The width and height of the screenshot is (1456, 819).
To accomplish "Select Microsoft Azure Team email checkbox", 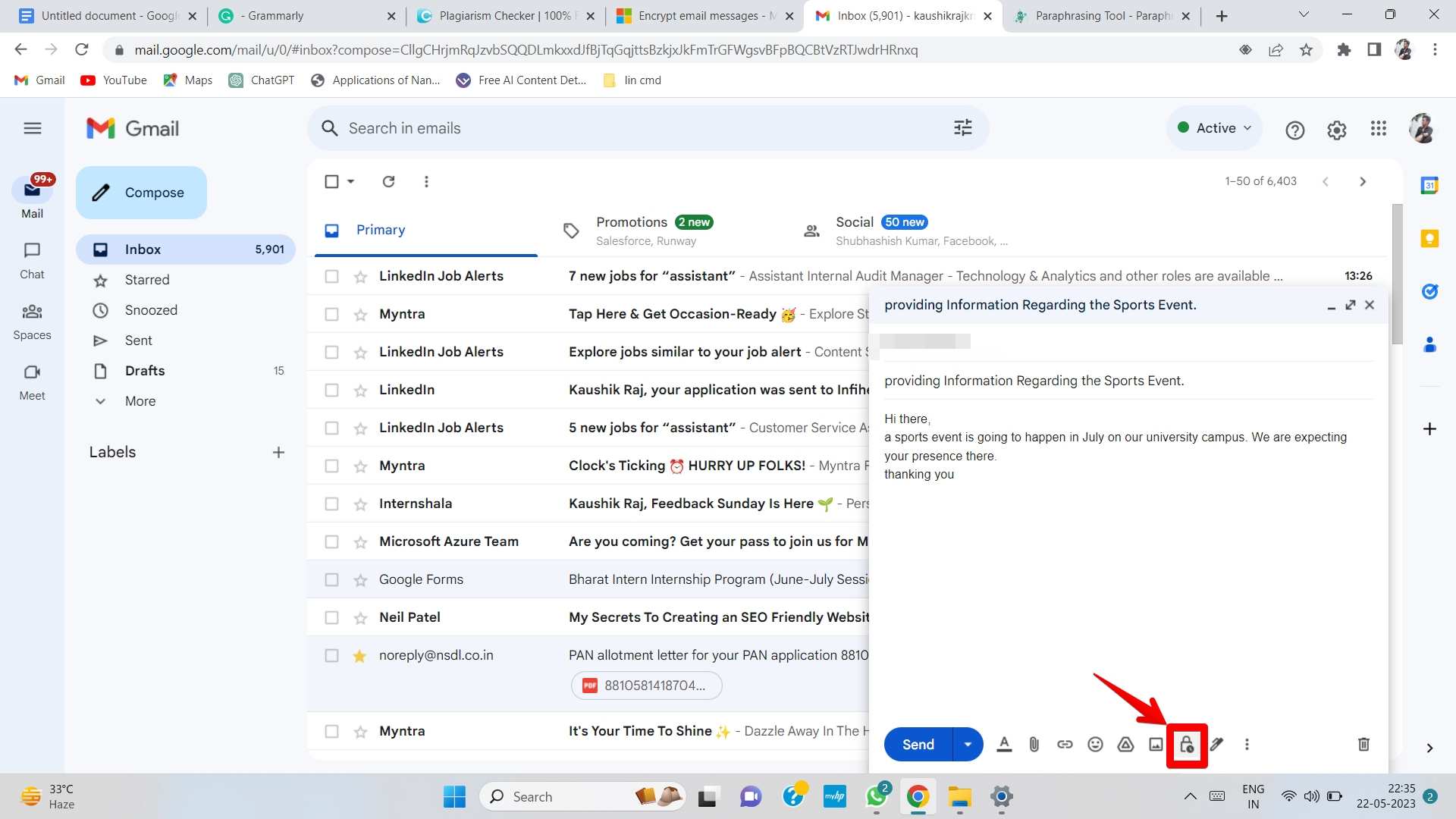I will pos(331,542).
